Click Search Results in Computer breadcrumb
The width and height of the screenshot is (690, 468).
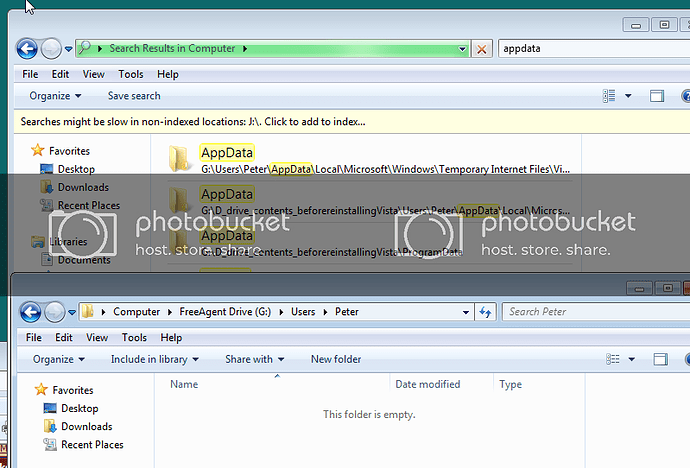(172, 48)
